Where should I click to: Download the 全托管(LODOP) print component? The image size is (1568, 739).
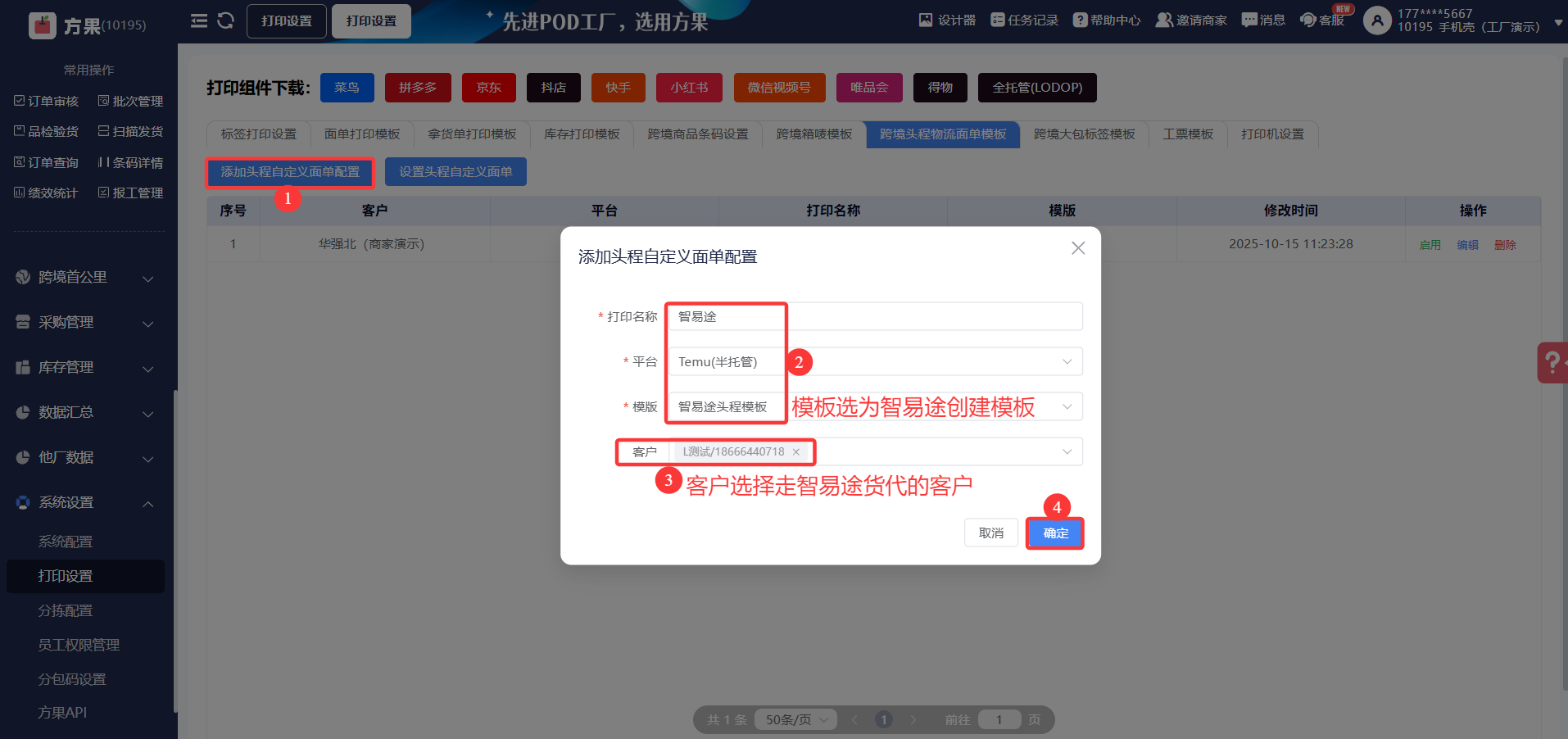[1037, 88]
